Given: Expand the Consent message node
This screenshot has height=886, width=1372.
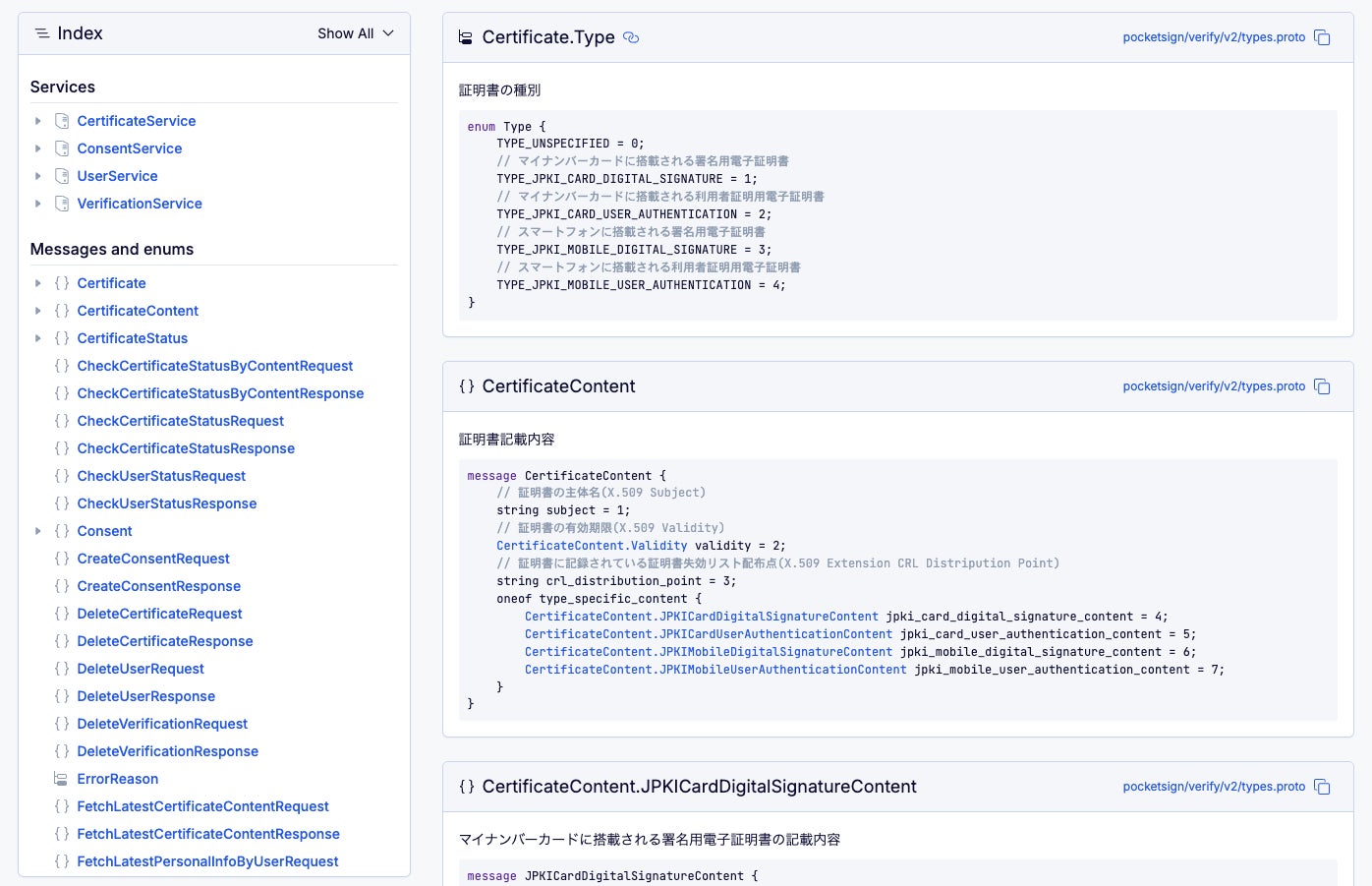Looking at the screenshot, I should [x=38, y=531].
